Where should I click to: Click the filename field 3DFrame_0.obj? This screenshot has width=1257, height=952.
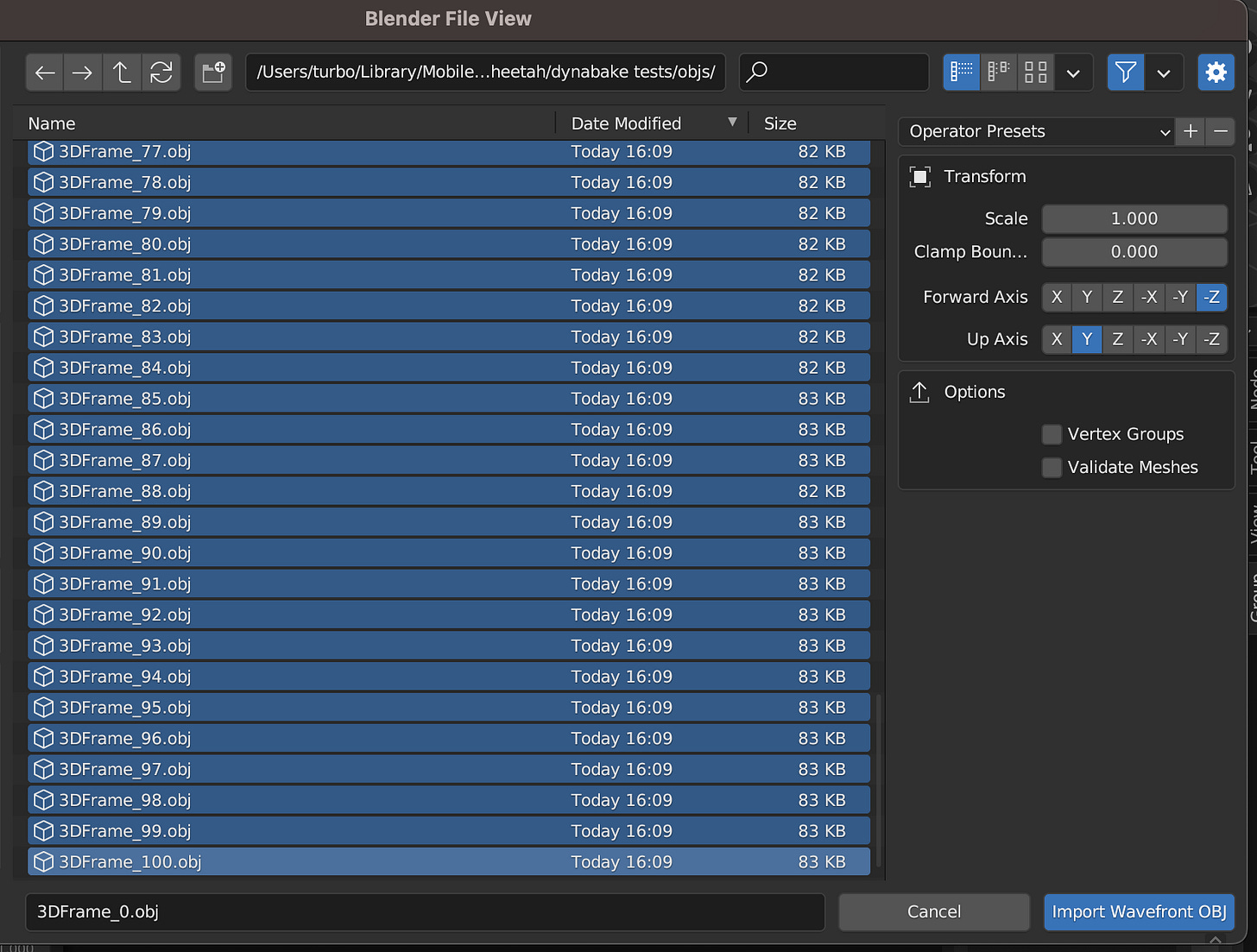[425, 912]
